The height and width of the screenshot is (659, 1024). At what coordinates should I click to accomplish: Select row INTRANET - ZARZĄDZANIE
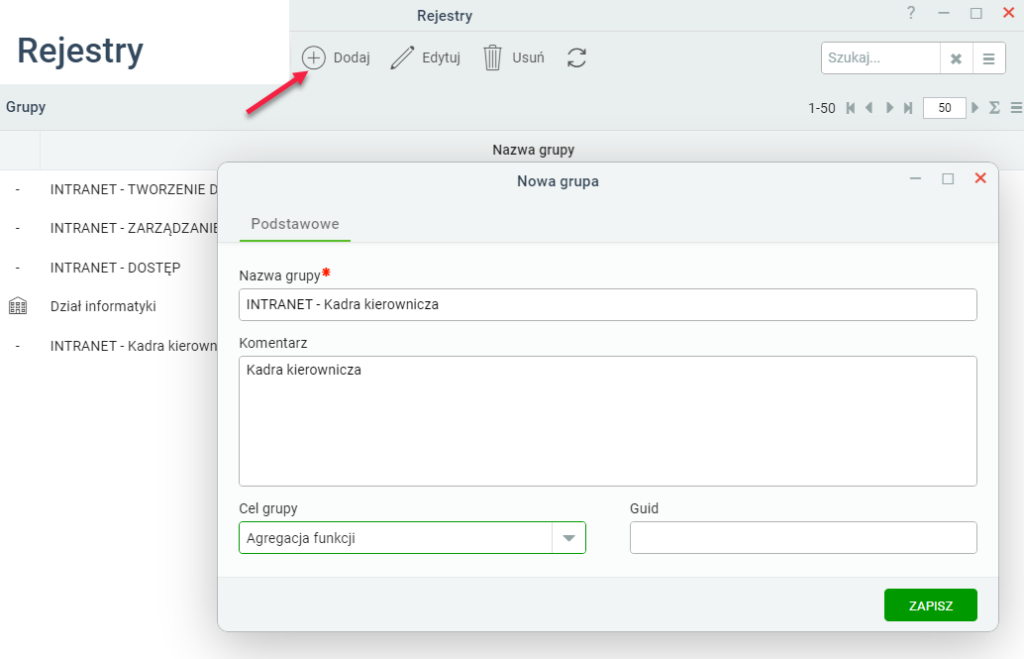(x=110, y=228)
